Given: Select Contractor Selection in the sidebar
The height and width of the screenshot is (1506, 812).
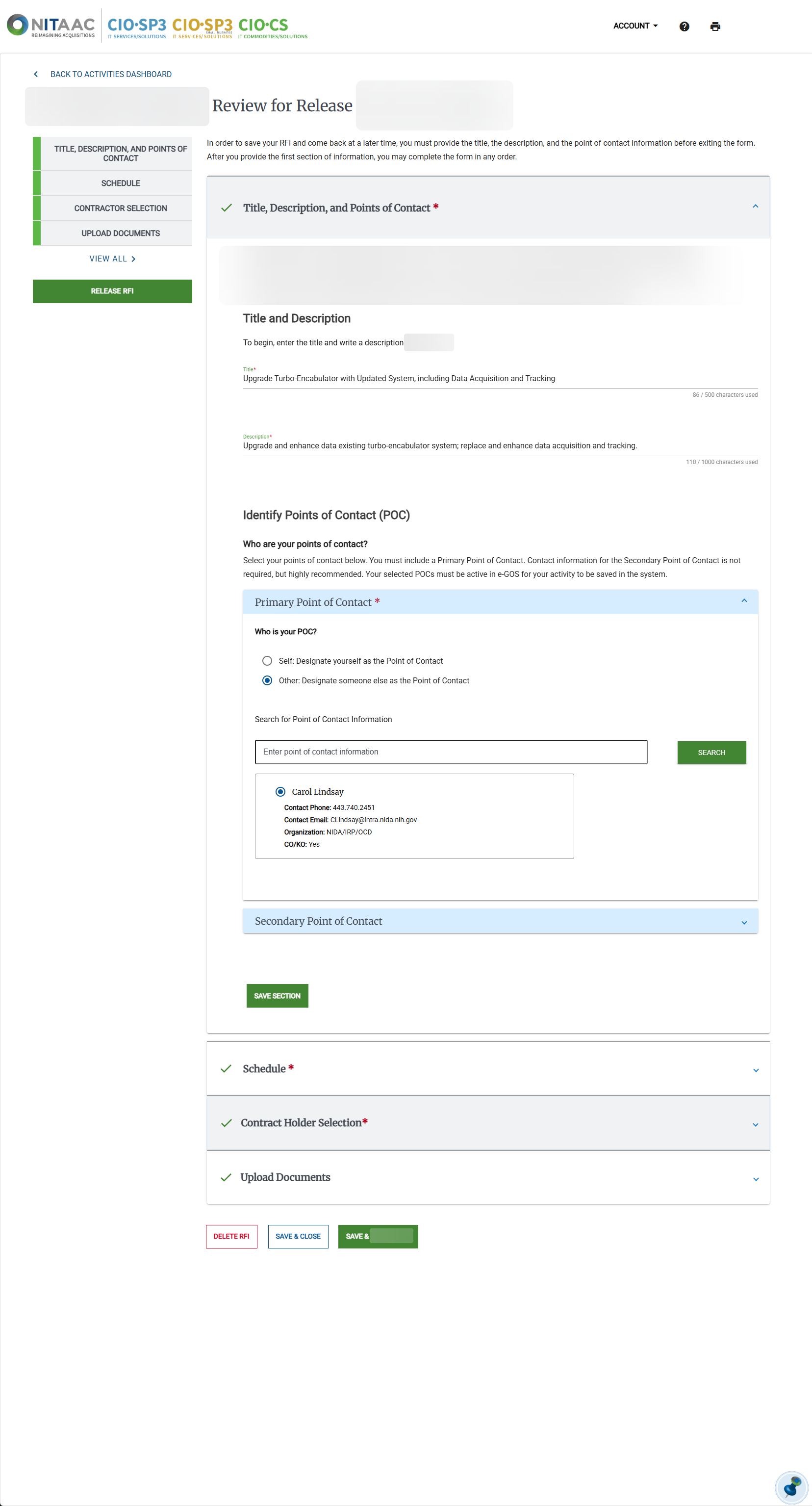Looking at the screenshot, I should click(120, 208).
